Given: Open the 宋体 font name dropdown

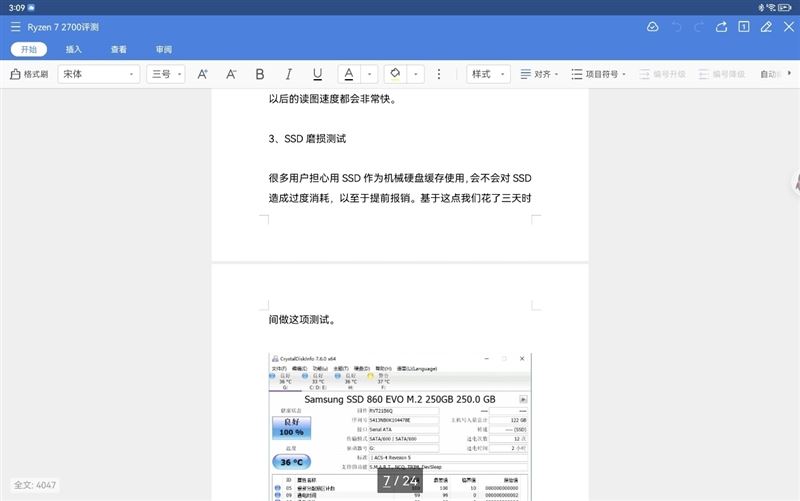Looking at the screenshot, I should pyautogui.click(x=98, y=74).
